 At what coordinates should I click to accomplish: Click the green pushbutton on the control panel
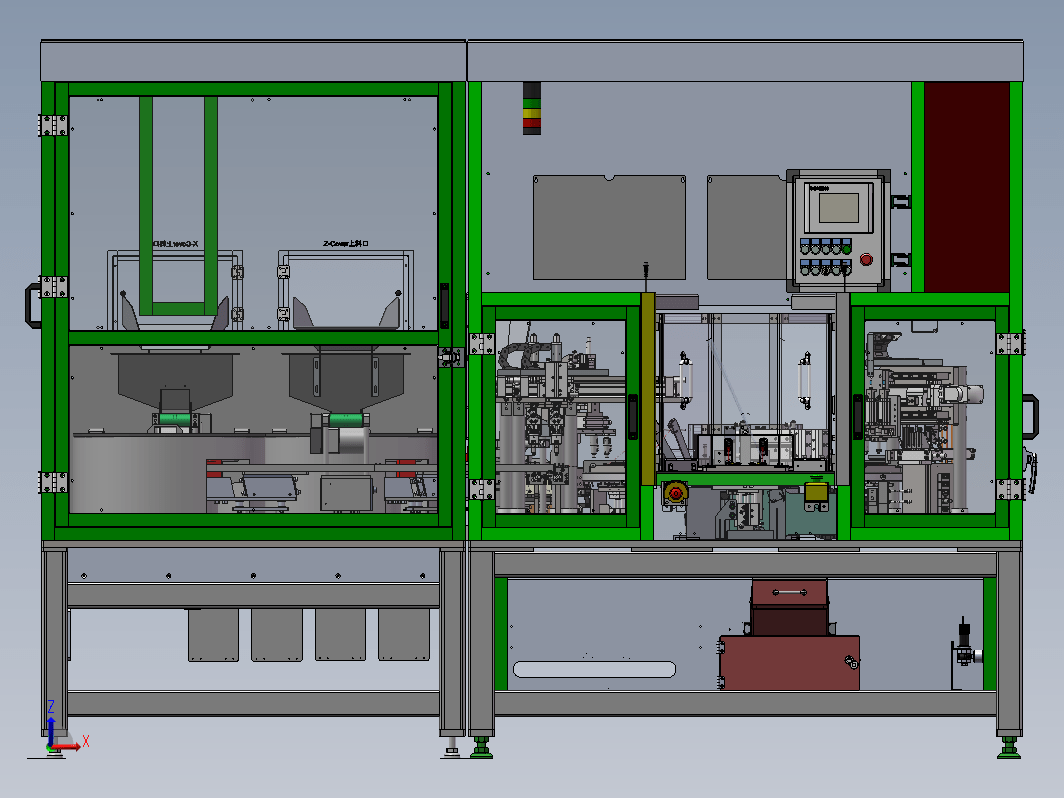pos(846,249)
